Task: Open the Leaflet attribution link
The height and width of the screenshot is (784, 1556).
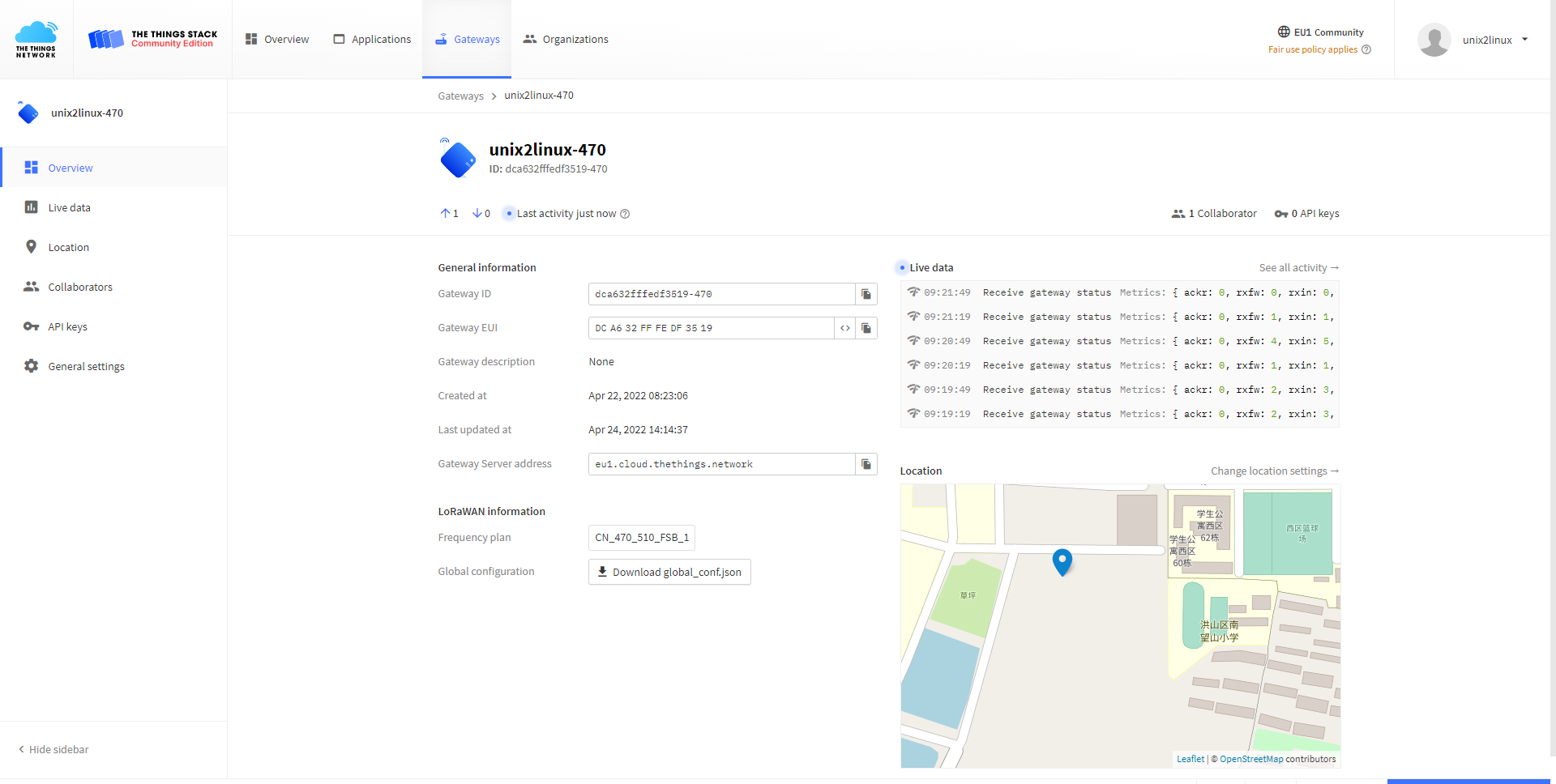Action: pos(1190,759)
